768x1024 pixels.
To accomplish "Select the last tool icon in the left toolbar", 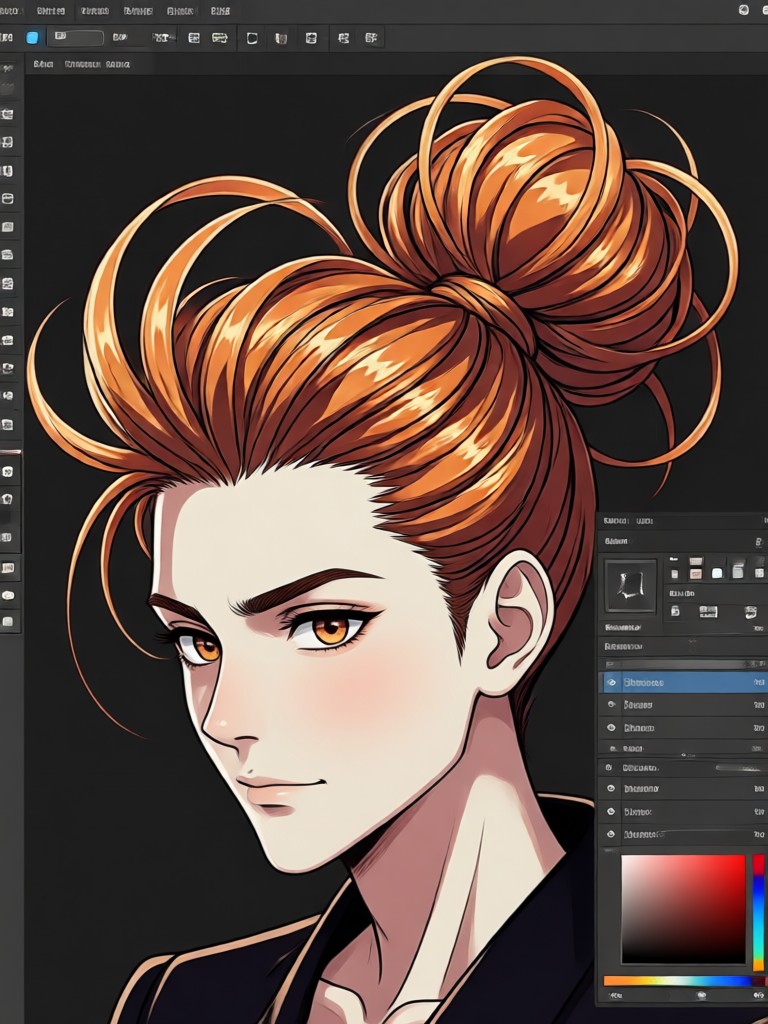I will click(8, 622).
